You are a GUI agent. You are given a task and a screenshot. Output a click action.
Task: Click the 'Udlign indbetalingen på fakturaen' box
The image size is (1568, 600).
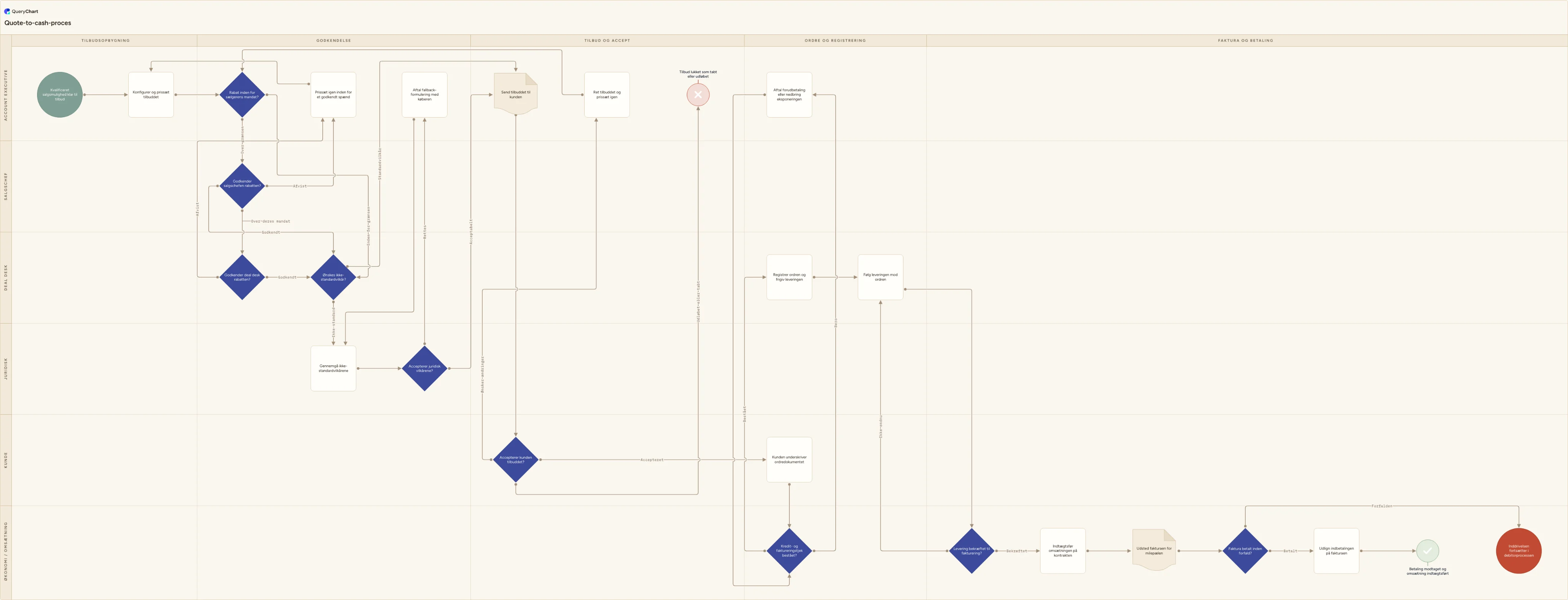[1336, 551]
